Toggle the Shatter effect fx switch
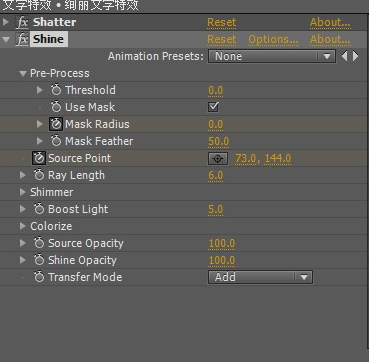 (x=22, y=22)
